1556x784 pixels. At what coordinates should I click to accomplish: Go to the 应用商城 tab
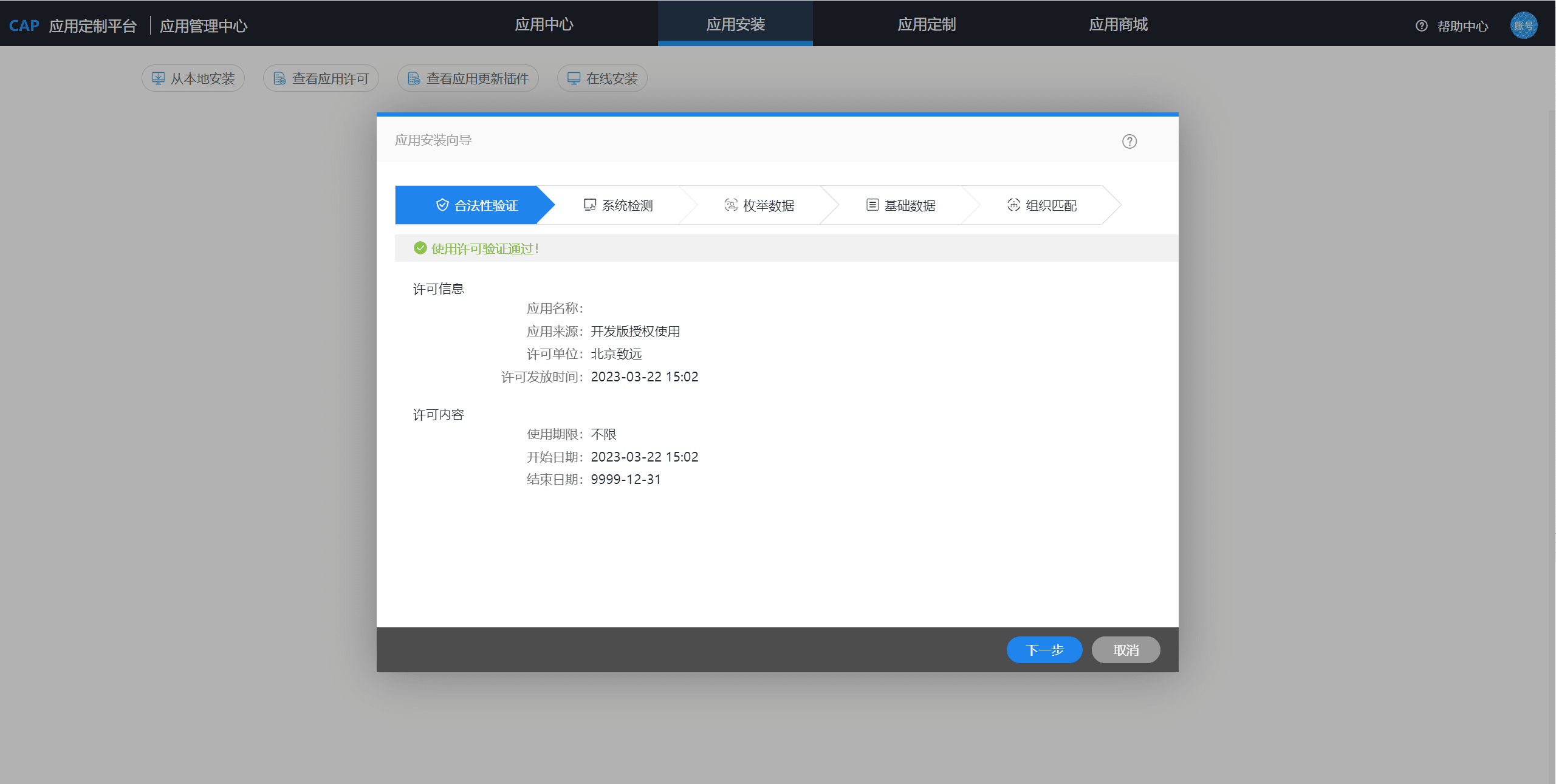[1118, 24]
